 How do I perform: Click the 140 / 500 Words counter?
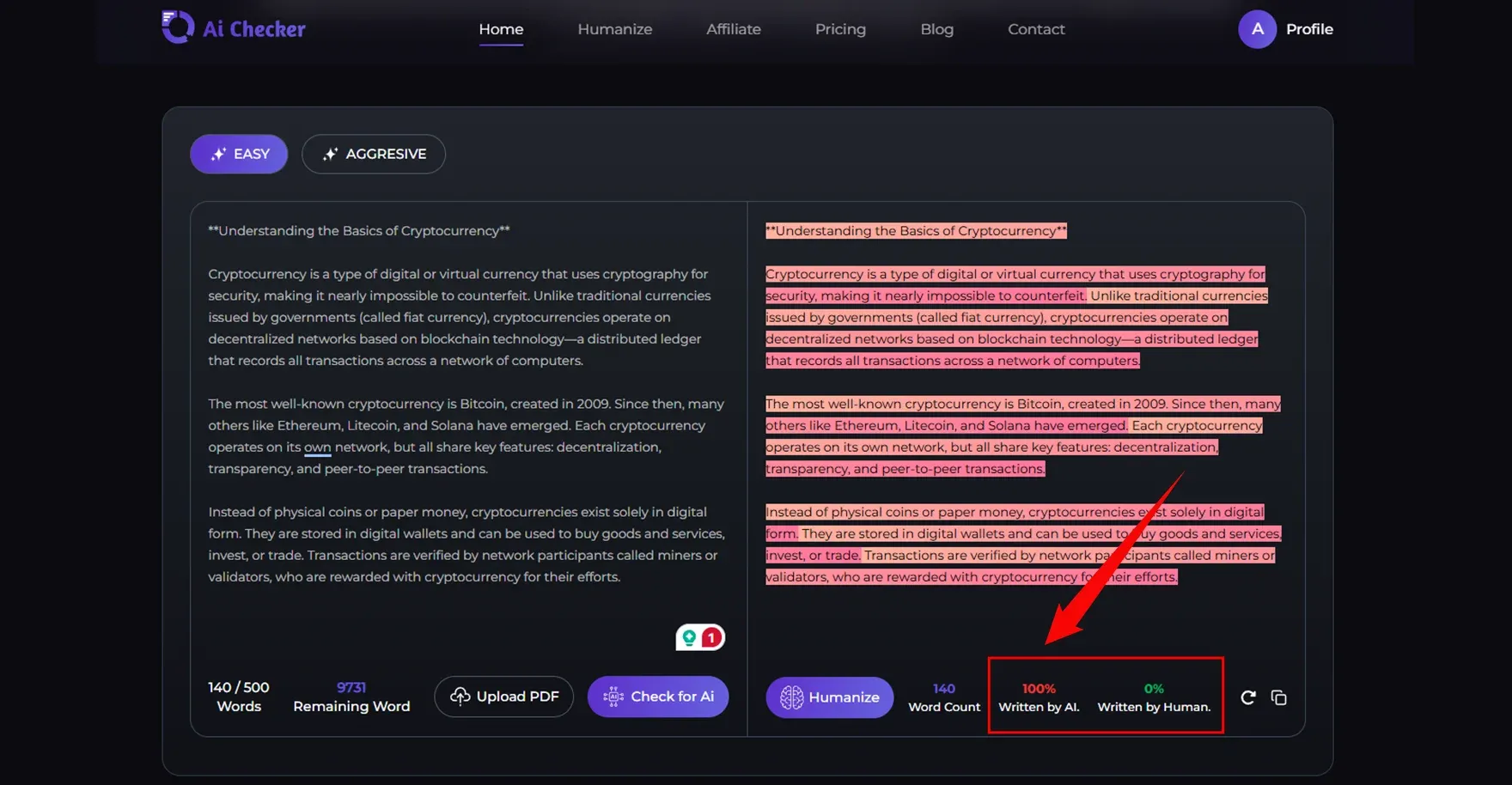[239, 697]
